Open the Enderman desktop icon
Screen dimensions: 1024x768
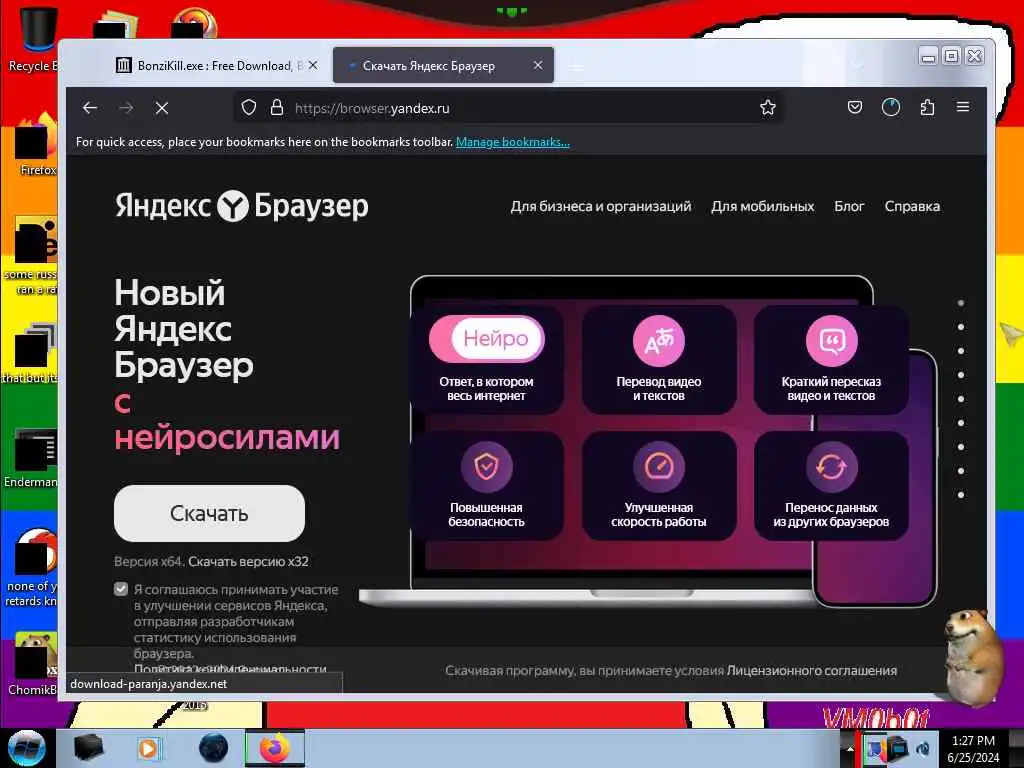(x=33, y=457)
